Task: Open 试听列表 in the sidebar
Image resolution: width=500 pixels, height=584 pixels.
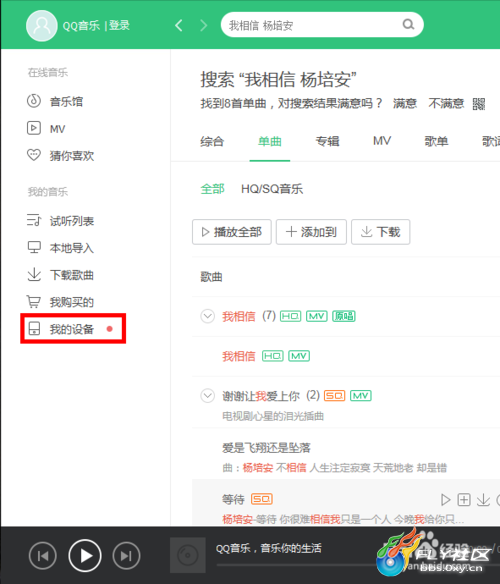Action: pos(60,221)
